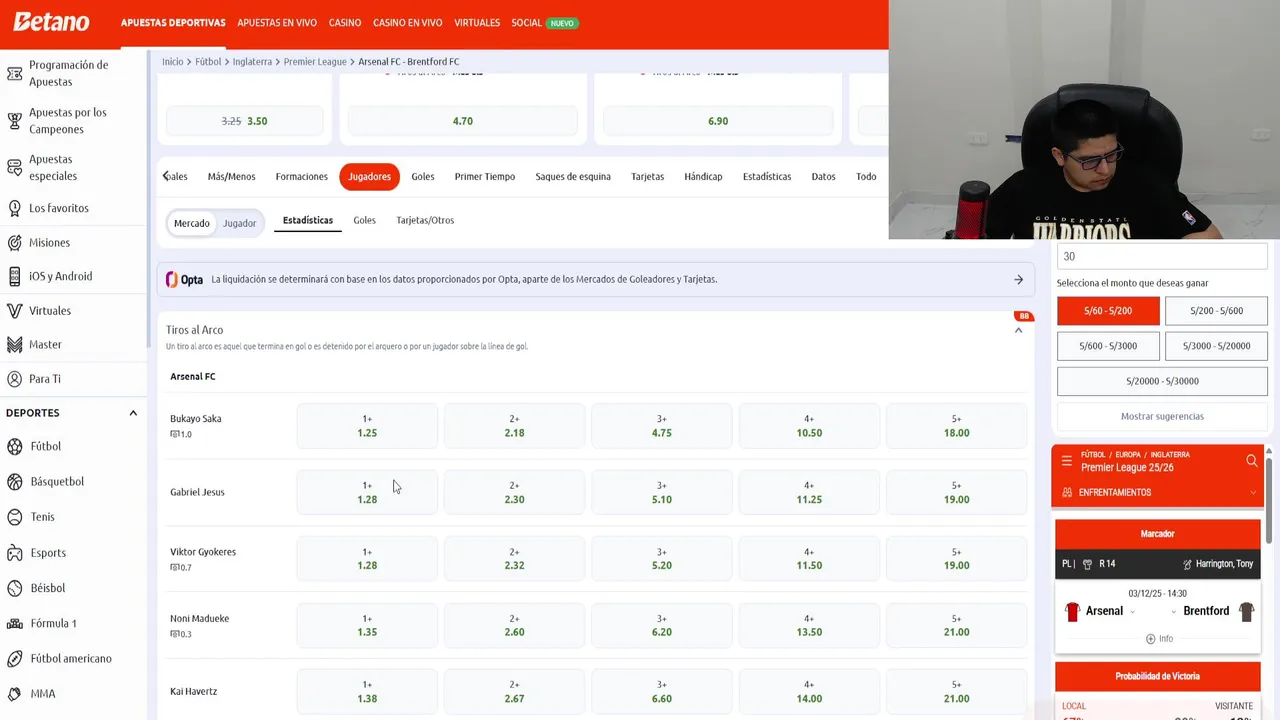Select the Esports icon

click(x=14, y=552)
